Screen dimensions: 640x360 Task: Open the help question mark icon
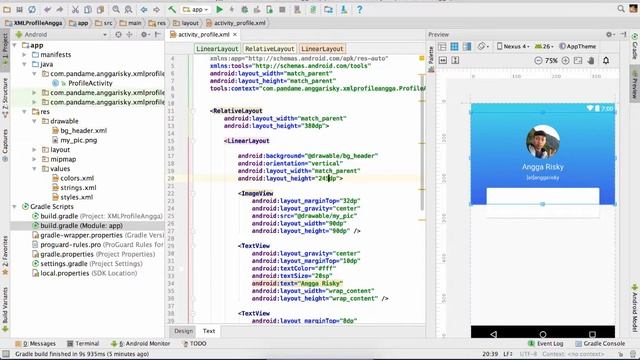pos(360,9)
